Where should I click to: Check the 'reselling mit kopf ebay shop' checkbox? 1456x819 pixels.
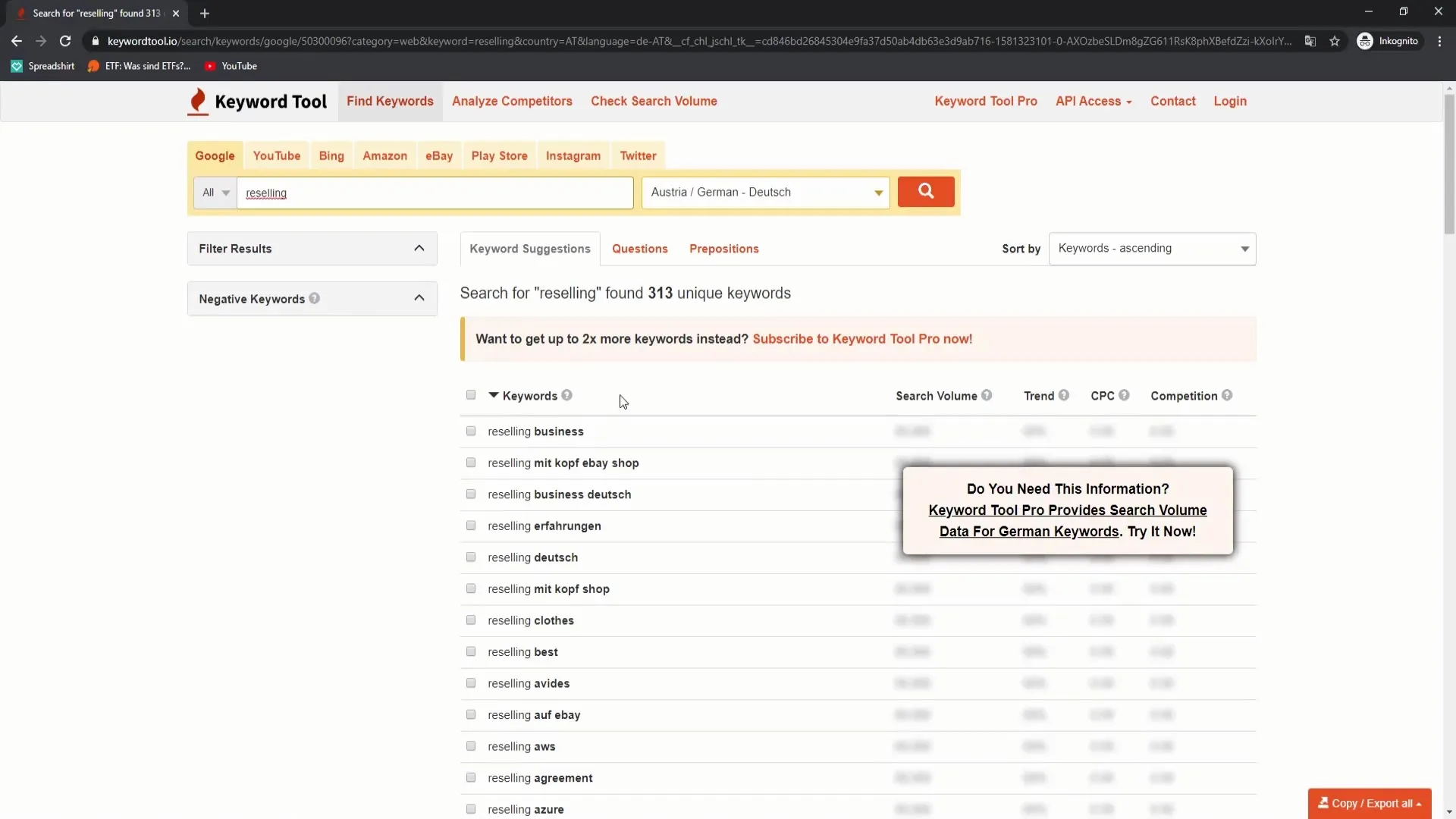(471, 463)
